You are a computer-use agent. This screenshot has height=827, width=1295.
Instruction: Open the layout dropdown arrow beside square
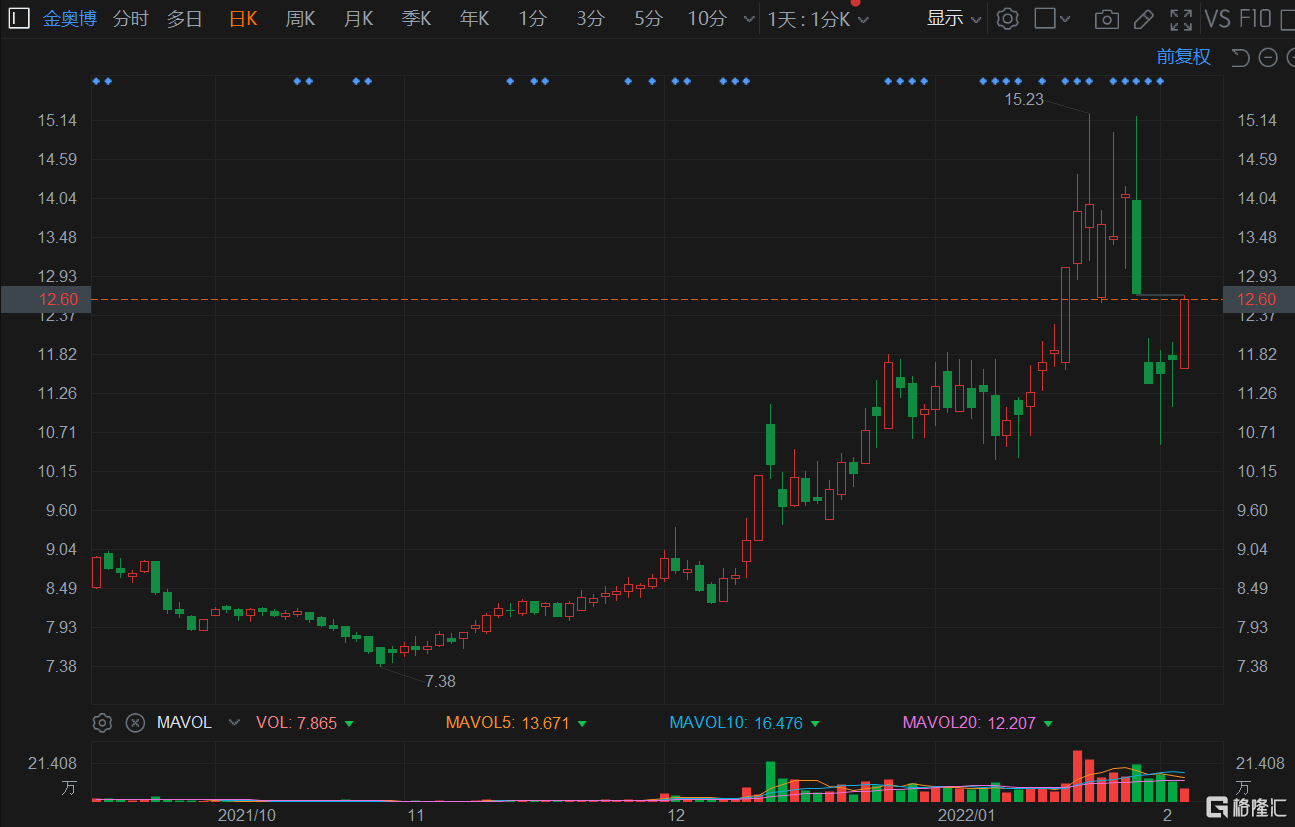[x=1066, y=19]
